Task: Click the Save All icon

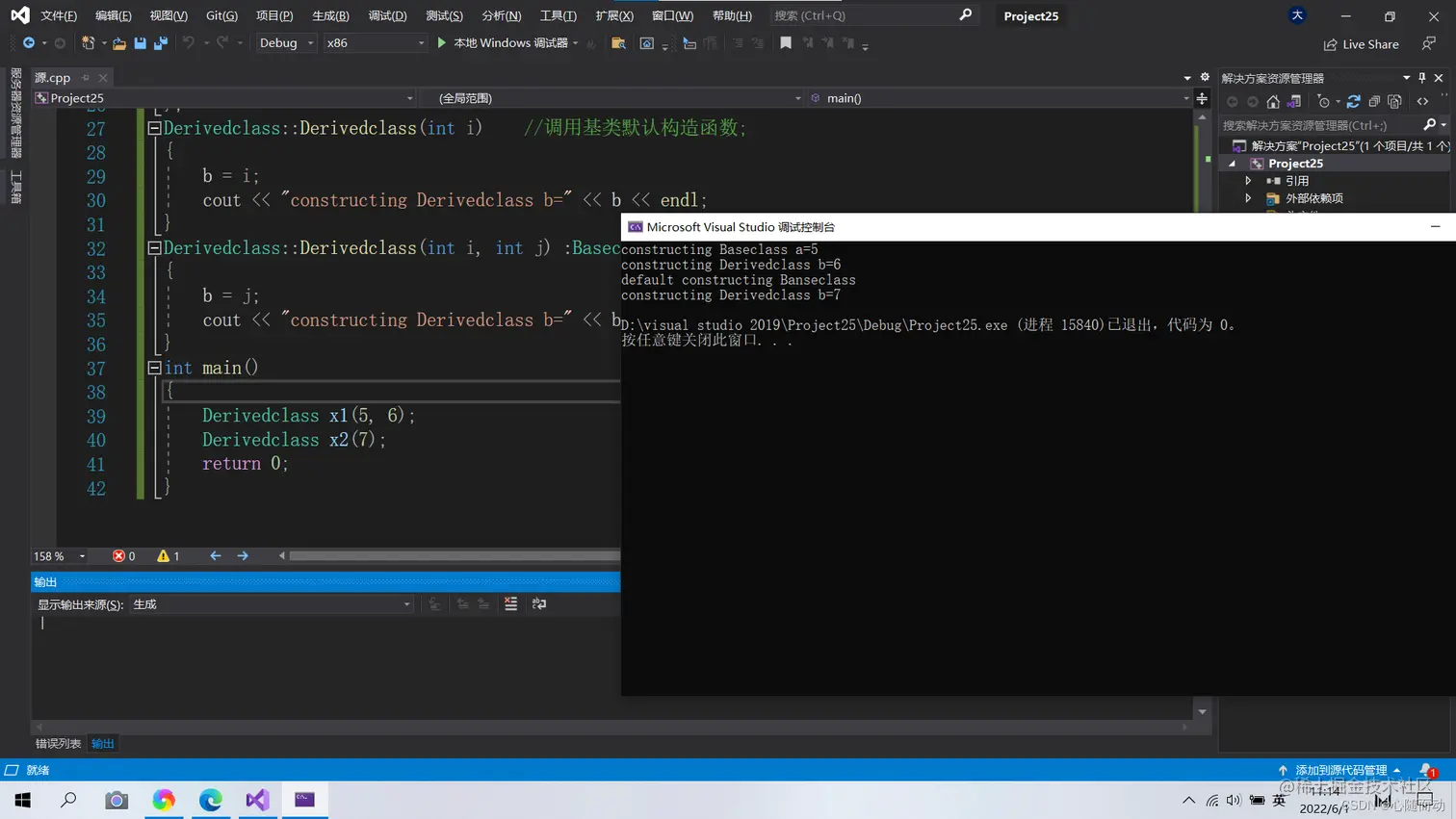Action: click(161, 43)
